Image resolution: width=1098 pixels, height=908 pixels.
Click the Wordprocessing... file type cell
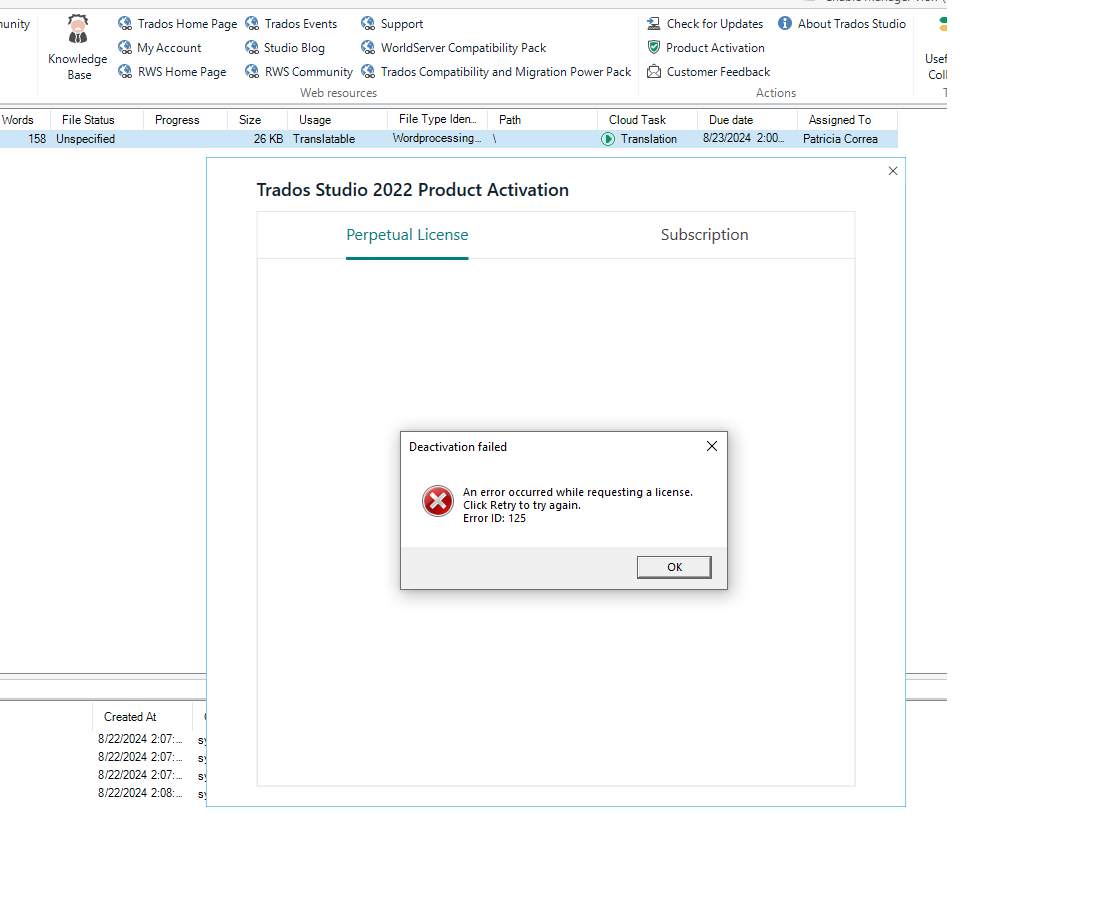click(x=437, y=138)
